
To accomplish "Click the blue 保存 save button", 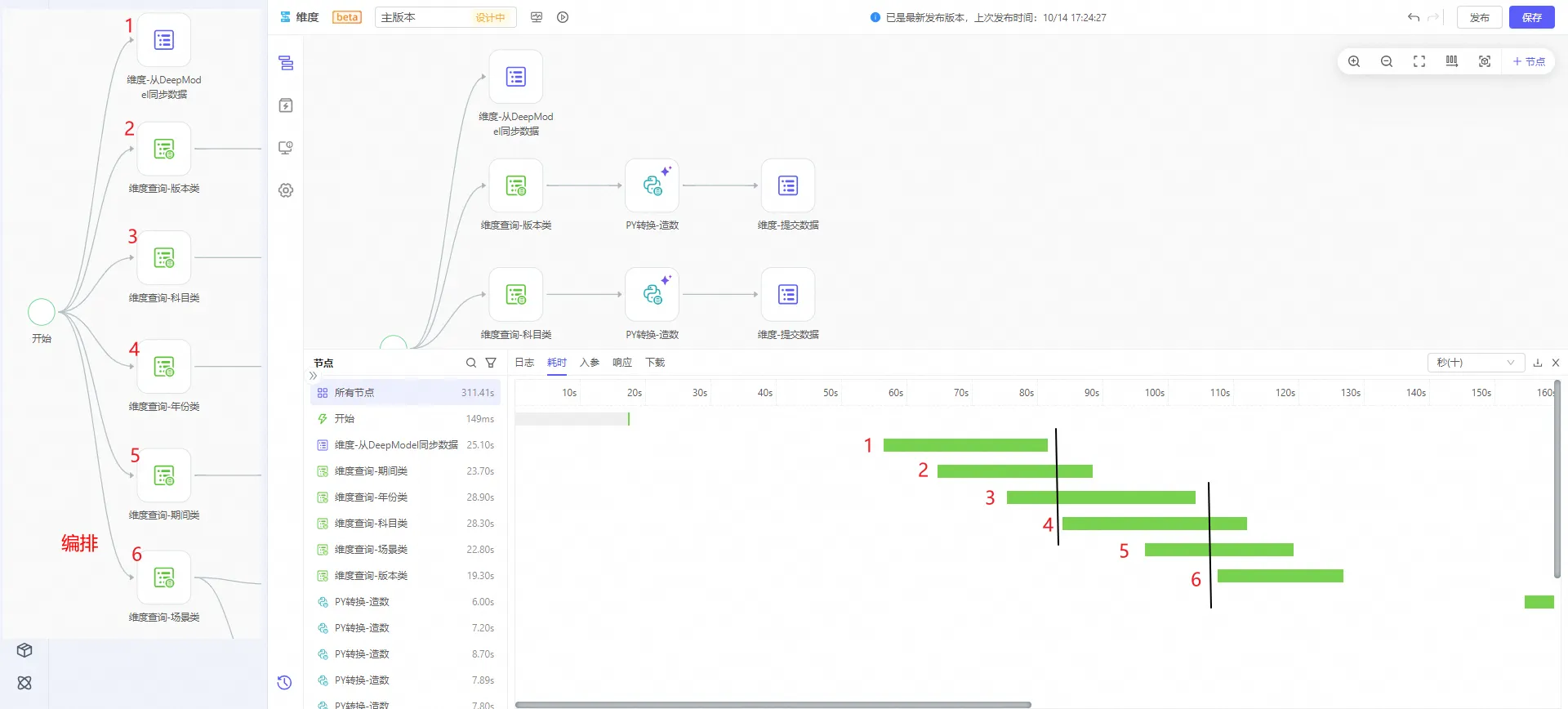I will (1531, 17).
